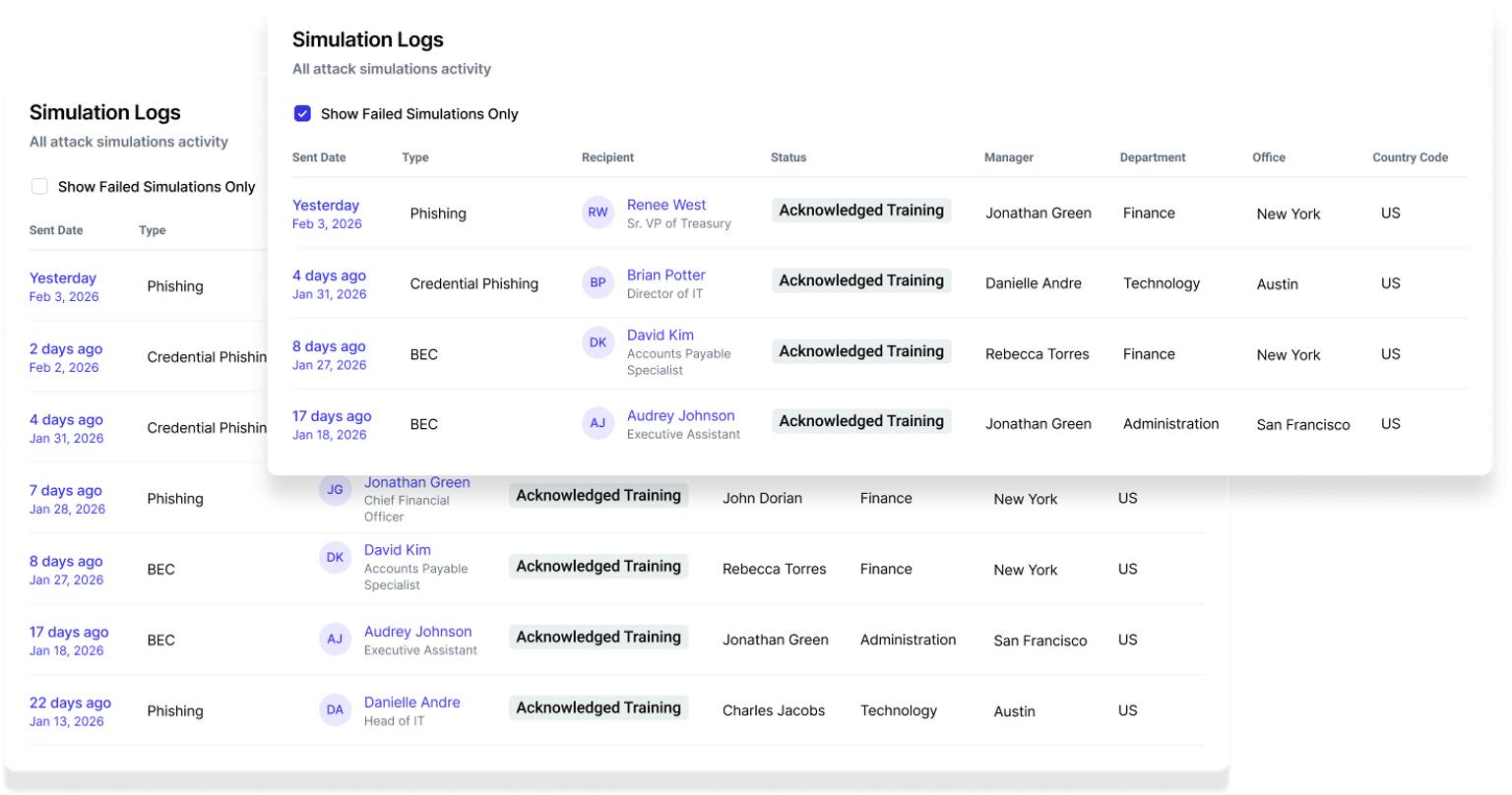Click 17 days ago date in front panel

tap(332, 416)
